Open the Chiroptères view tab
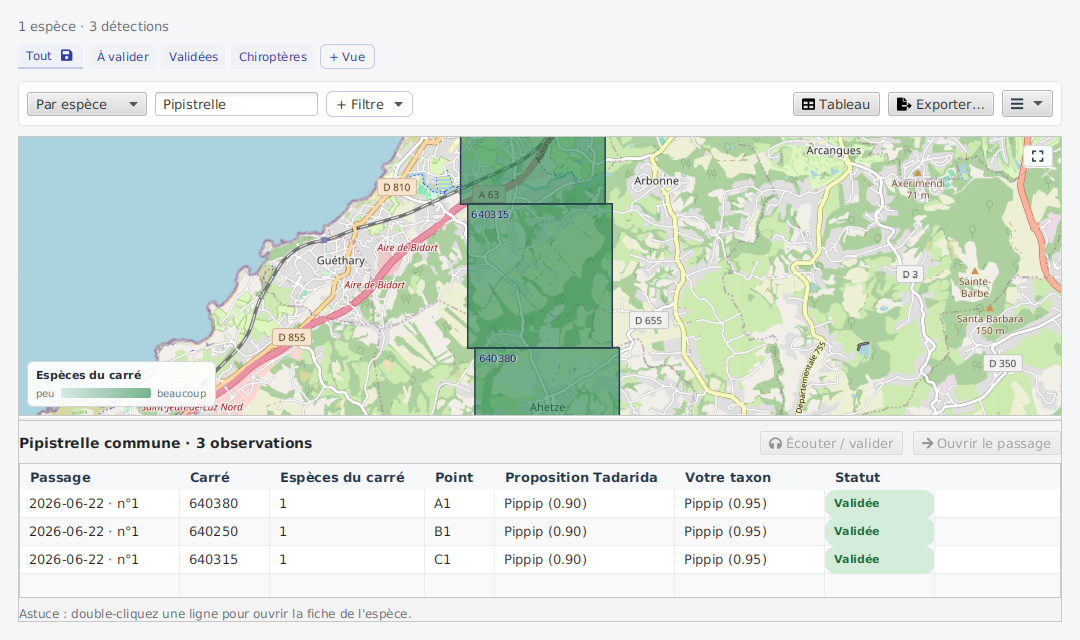The height and width of the screenshot is (640, 1080). click(273, 56)
